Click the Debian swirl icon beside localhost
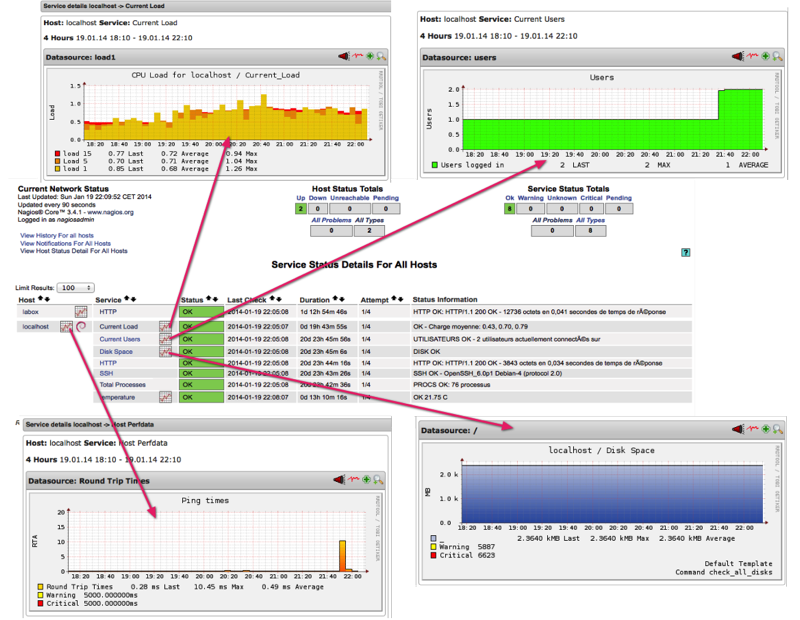Screen dimensions: 800x620 (81, 327)
